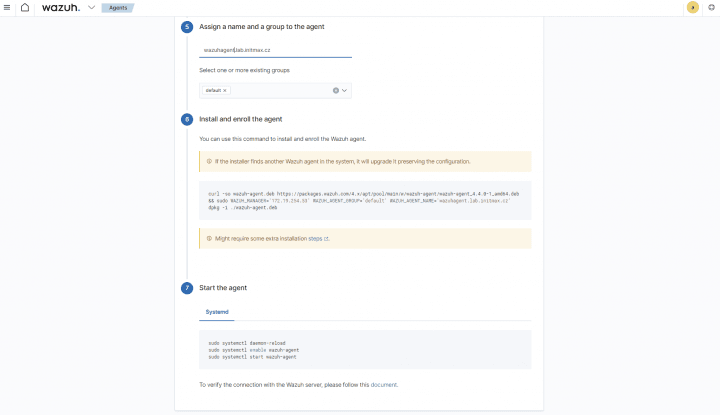Click the home icon

(x=25, y=7)
